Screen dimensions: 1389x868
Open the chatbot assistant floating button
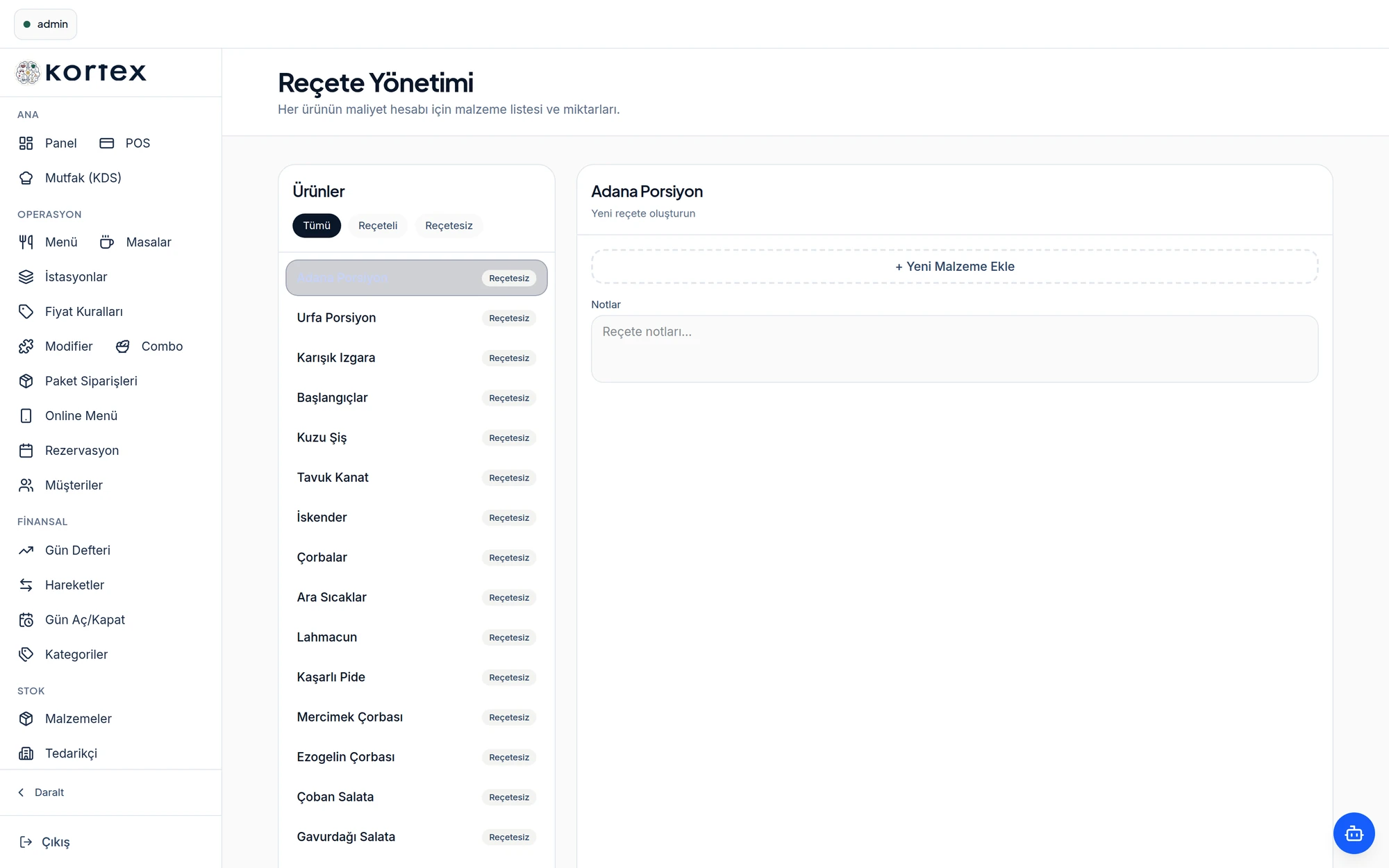pyautogui.click(x=1354, y=833)
